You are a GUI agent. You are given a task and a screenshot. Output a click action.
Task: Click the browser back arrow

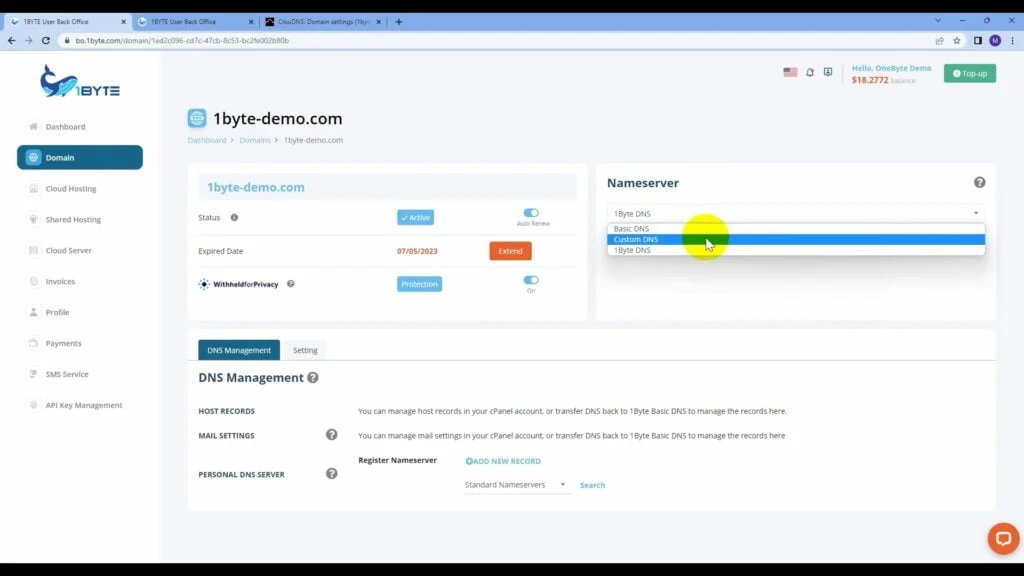(12, 40)
